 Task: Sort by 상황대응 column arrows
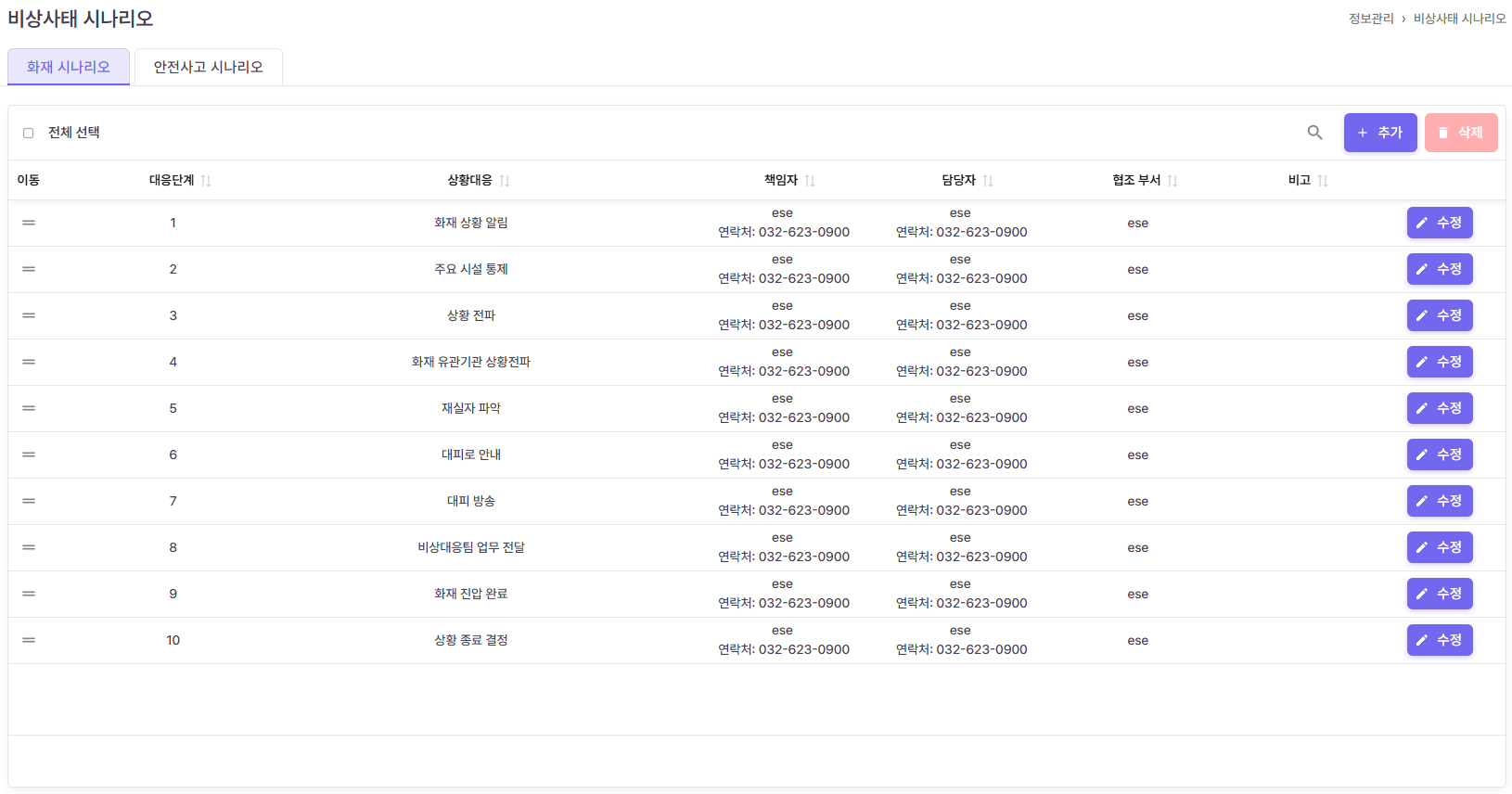[x=505, y=181]
